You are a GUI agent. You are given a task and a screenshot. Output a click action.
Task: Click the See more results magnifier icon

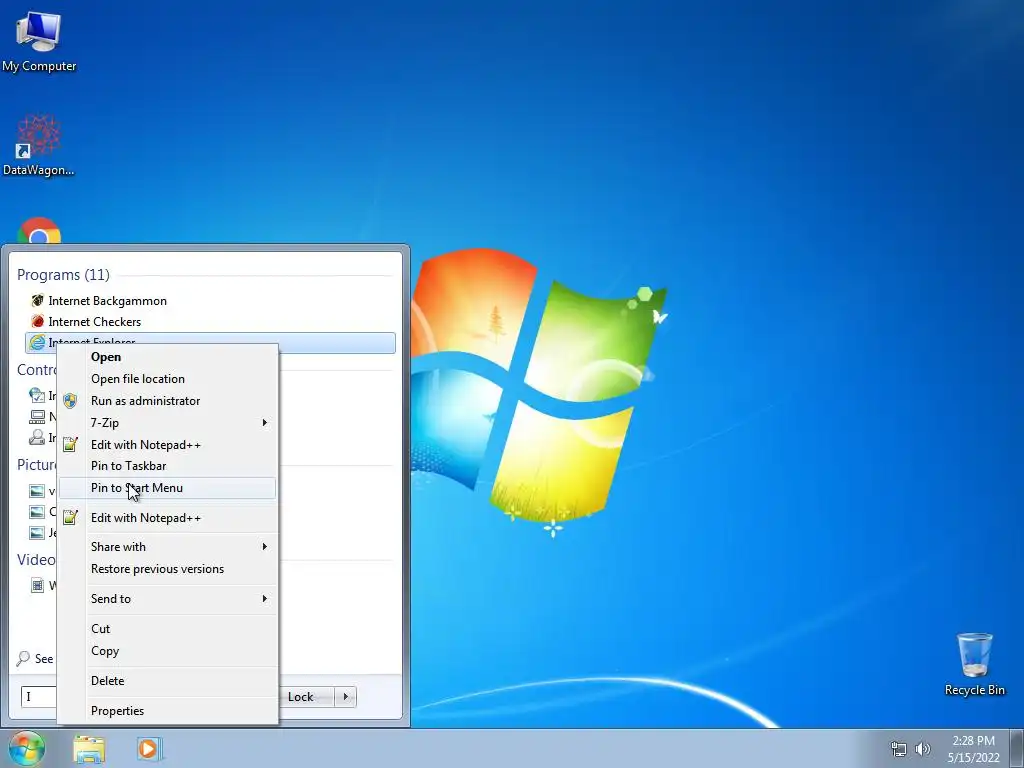click(x=23, y=658)
